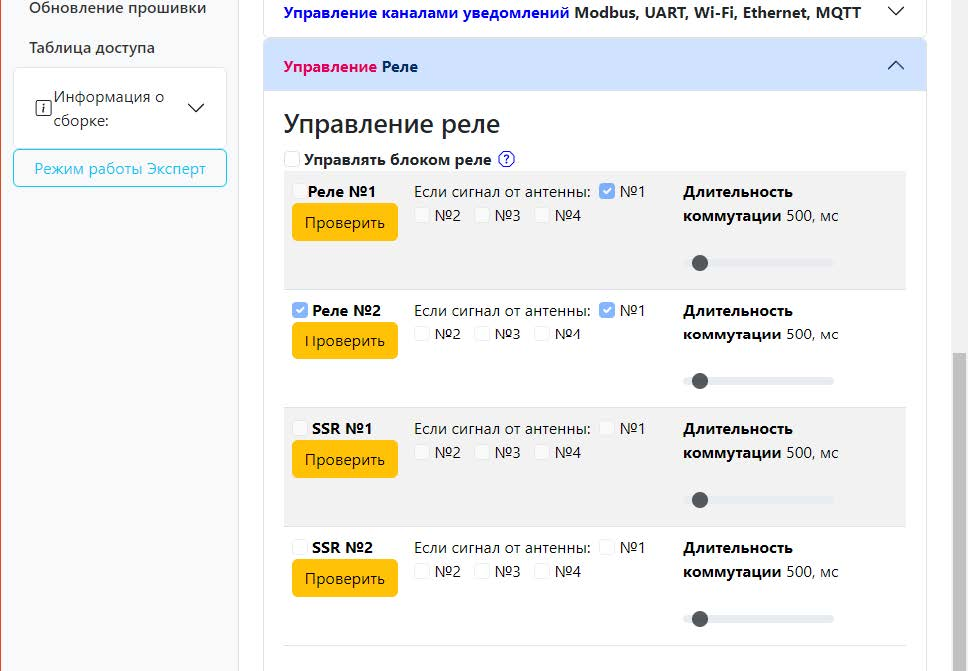Screen dimensions: 968x671
Task: Click the Реле №2 duration slider
Action: (x=758, y=381)
